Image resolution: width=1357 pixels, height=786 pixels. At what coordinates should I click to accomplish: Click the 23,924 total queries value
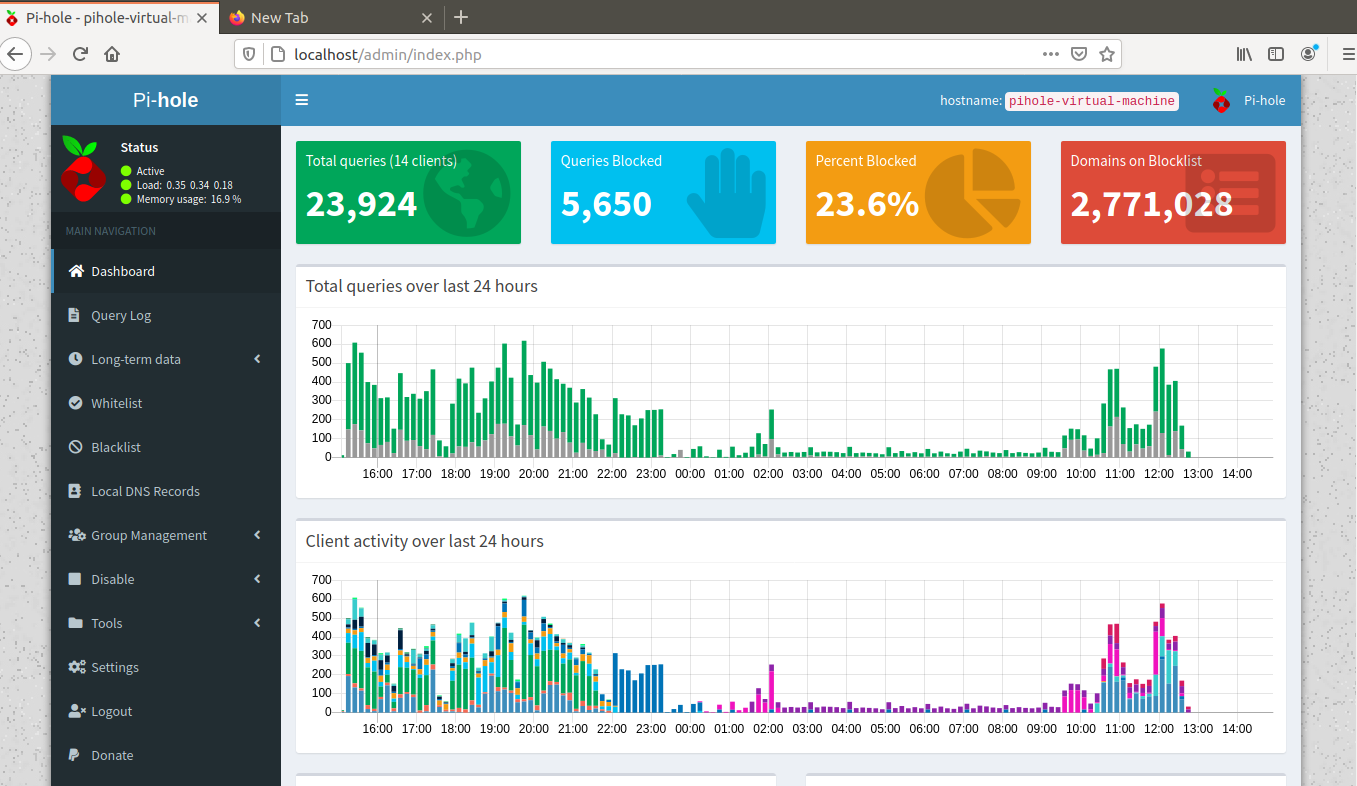pos(361,204)
